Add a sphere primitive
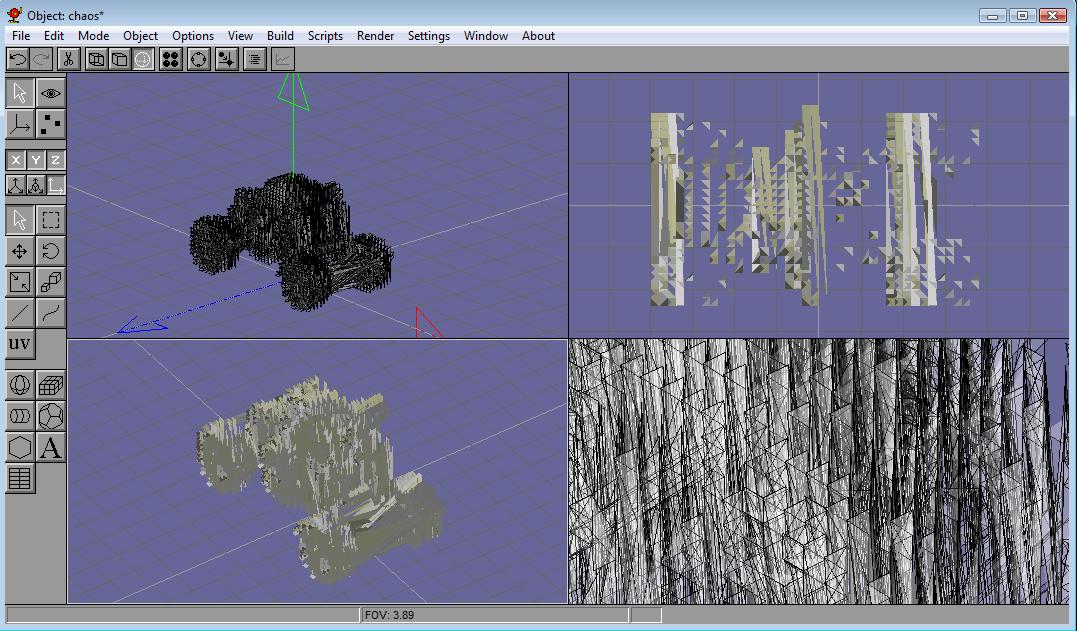 pos(19,385)
